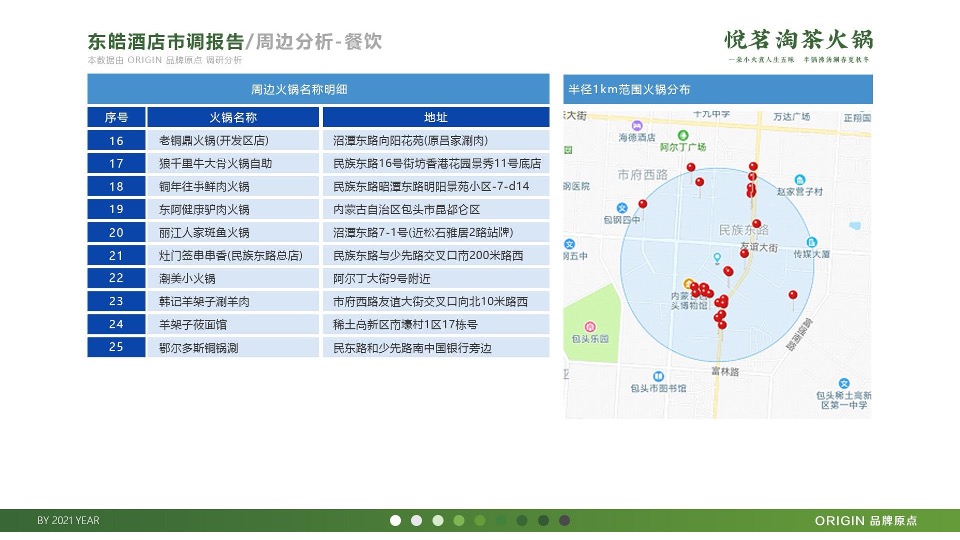Screen dimensions: 960x540
Task: Select the 地址 column header
Action: 436,117
